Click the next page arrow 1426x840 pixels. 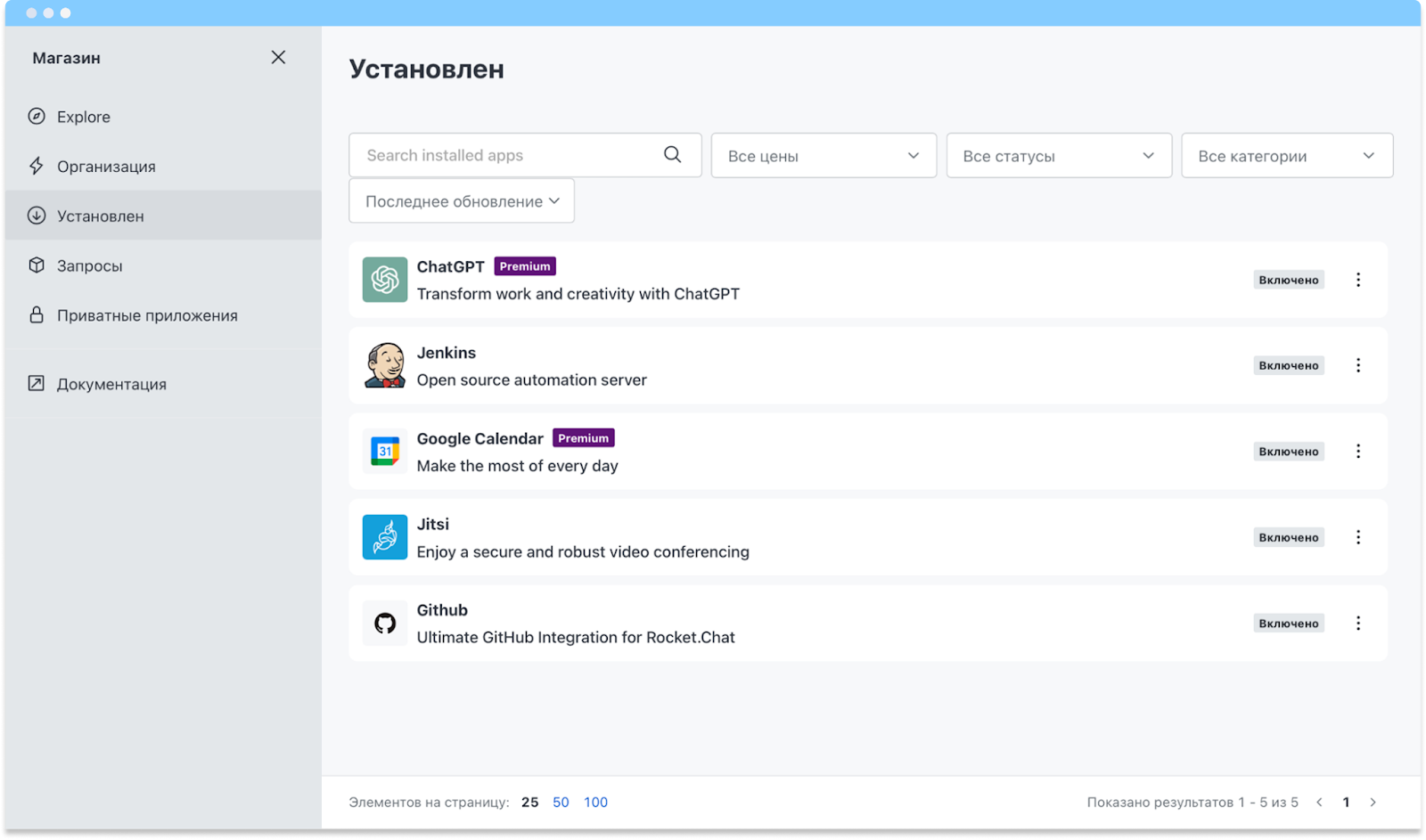1373,801
